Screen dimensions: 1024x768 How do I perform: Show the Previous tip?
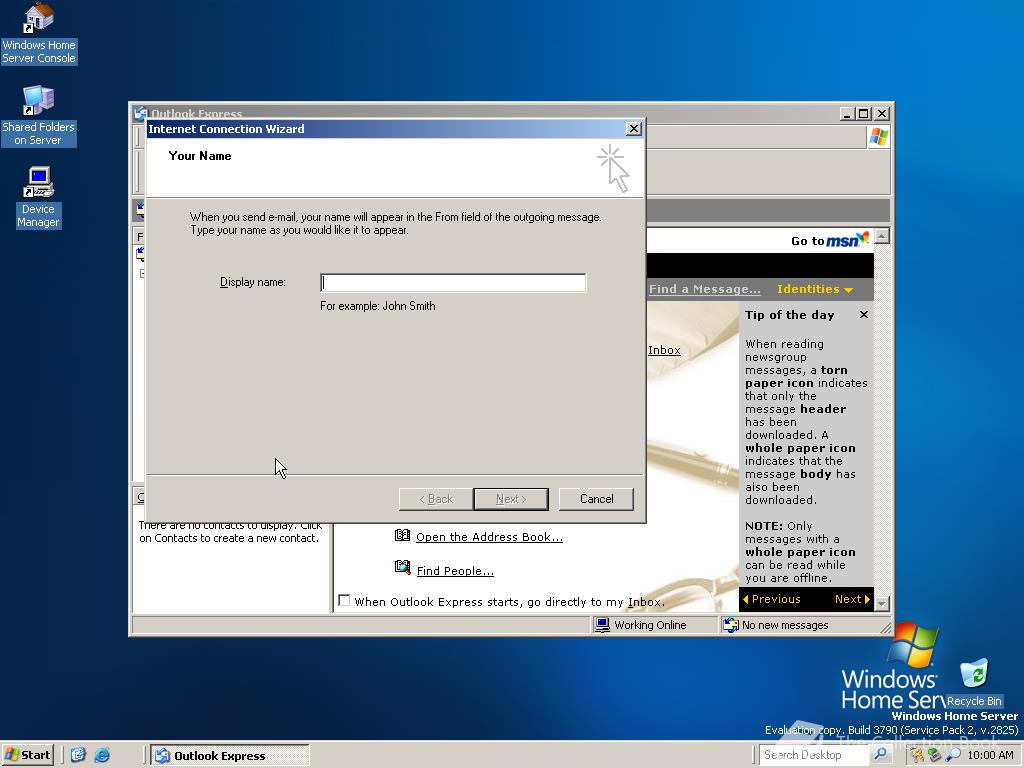(771, 599)
